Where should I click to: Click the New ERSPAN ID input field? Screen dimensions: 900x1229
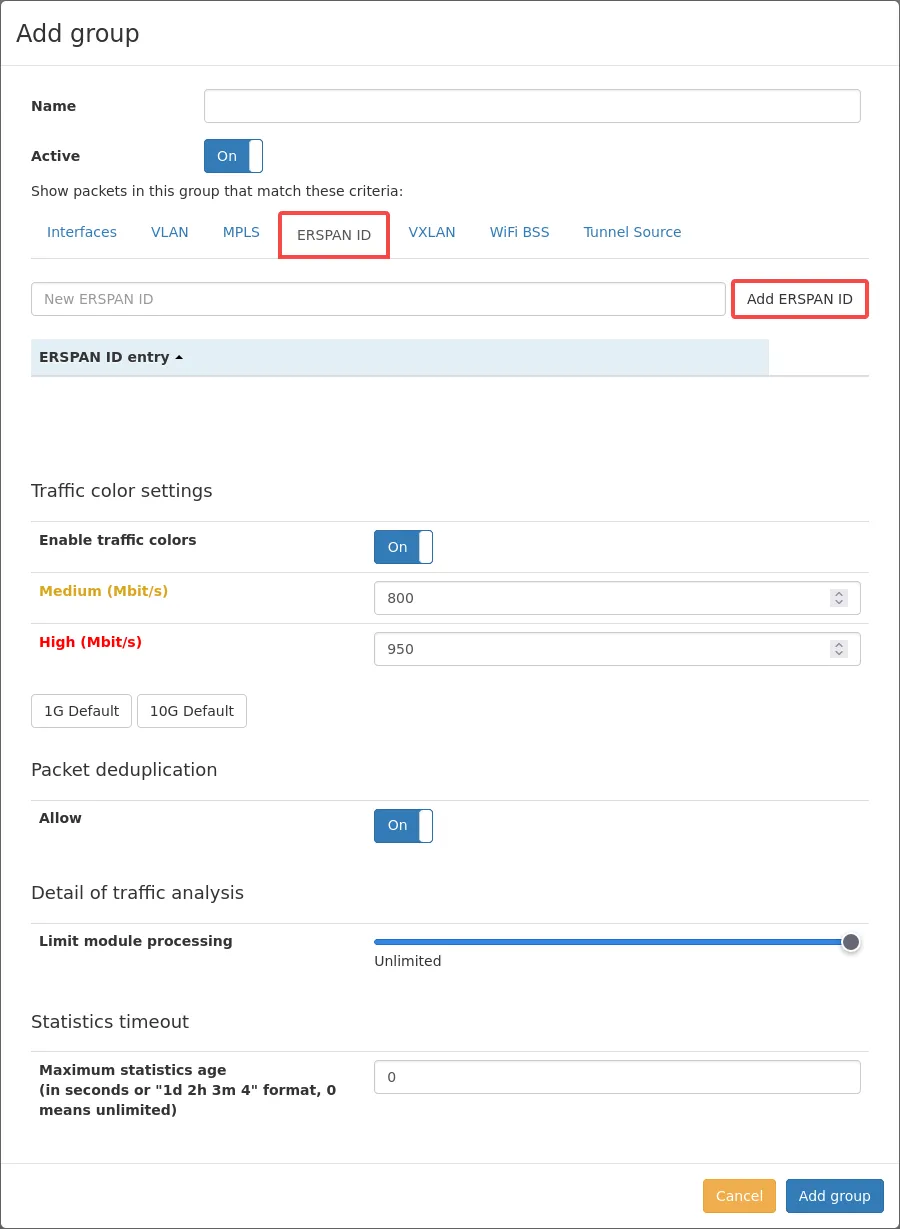(378, 299)
